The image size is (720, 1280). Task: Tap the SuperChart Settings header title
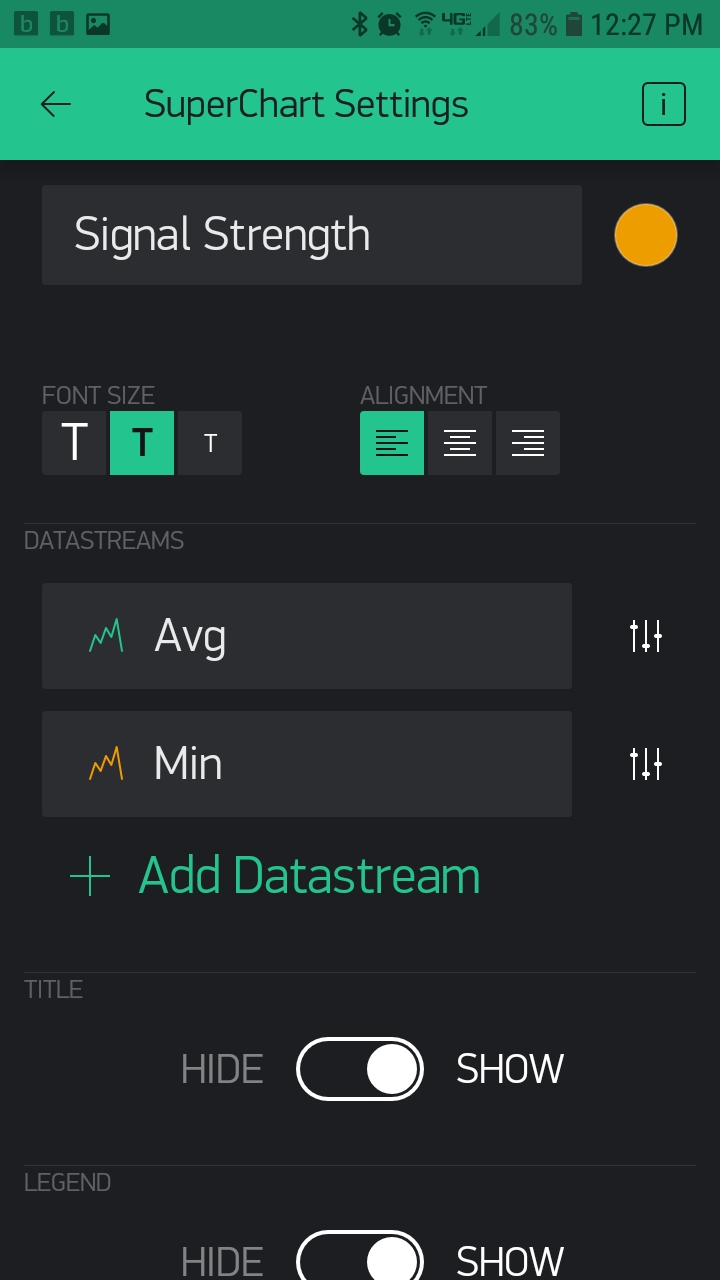(x=306, y=104)
